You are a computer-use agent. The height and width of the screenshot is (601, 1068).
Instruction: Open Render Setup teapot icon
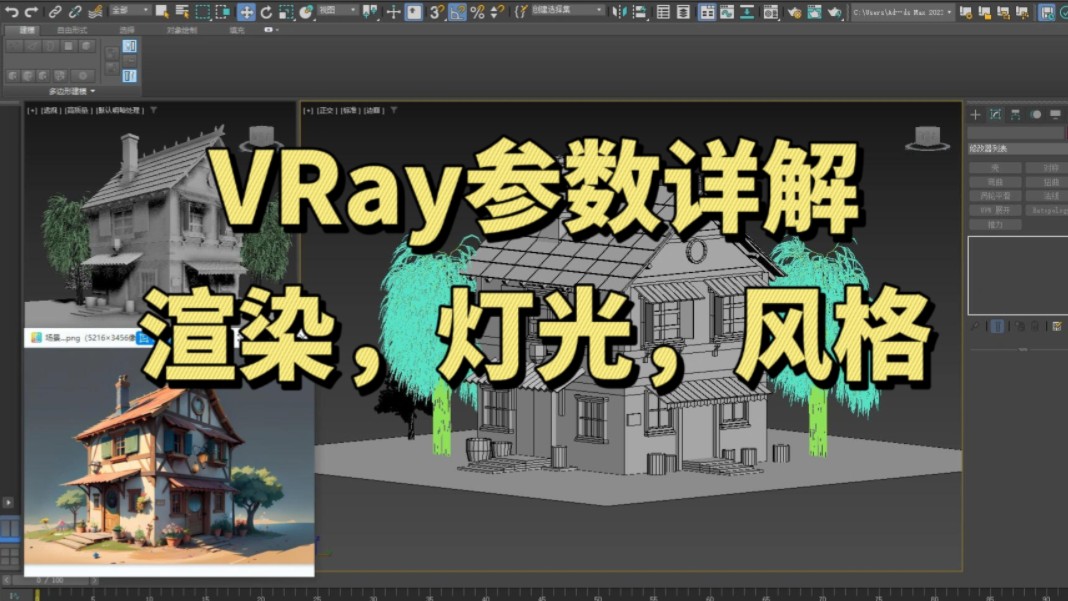[794, 12]
